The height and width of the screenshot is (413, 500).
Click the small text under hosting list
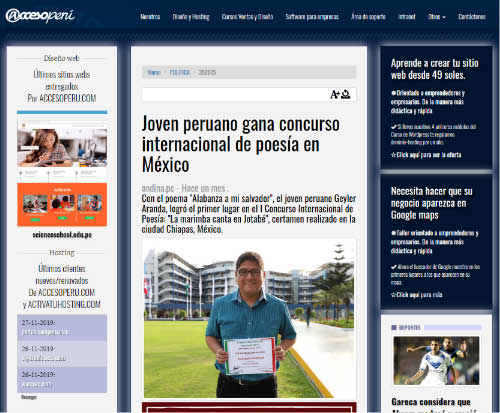tap(29, 397)
